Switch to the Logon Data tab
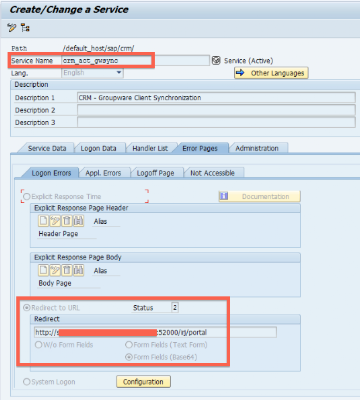This screenshot has height=400, width=360. (x=98, y=148)
